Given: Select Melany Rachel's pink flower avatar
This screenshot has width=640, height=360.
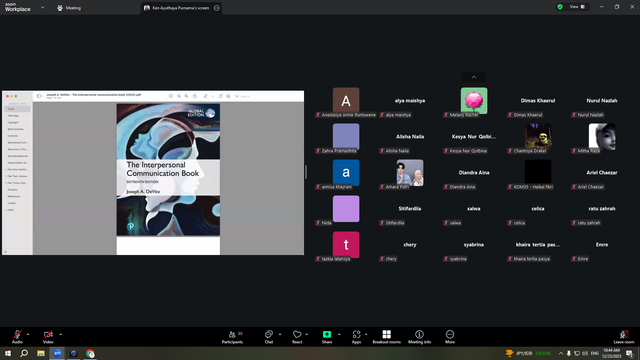Looking at the screenshot, I should click(x=474, y=100).
